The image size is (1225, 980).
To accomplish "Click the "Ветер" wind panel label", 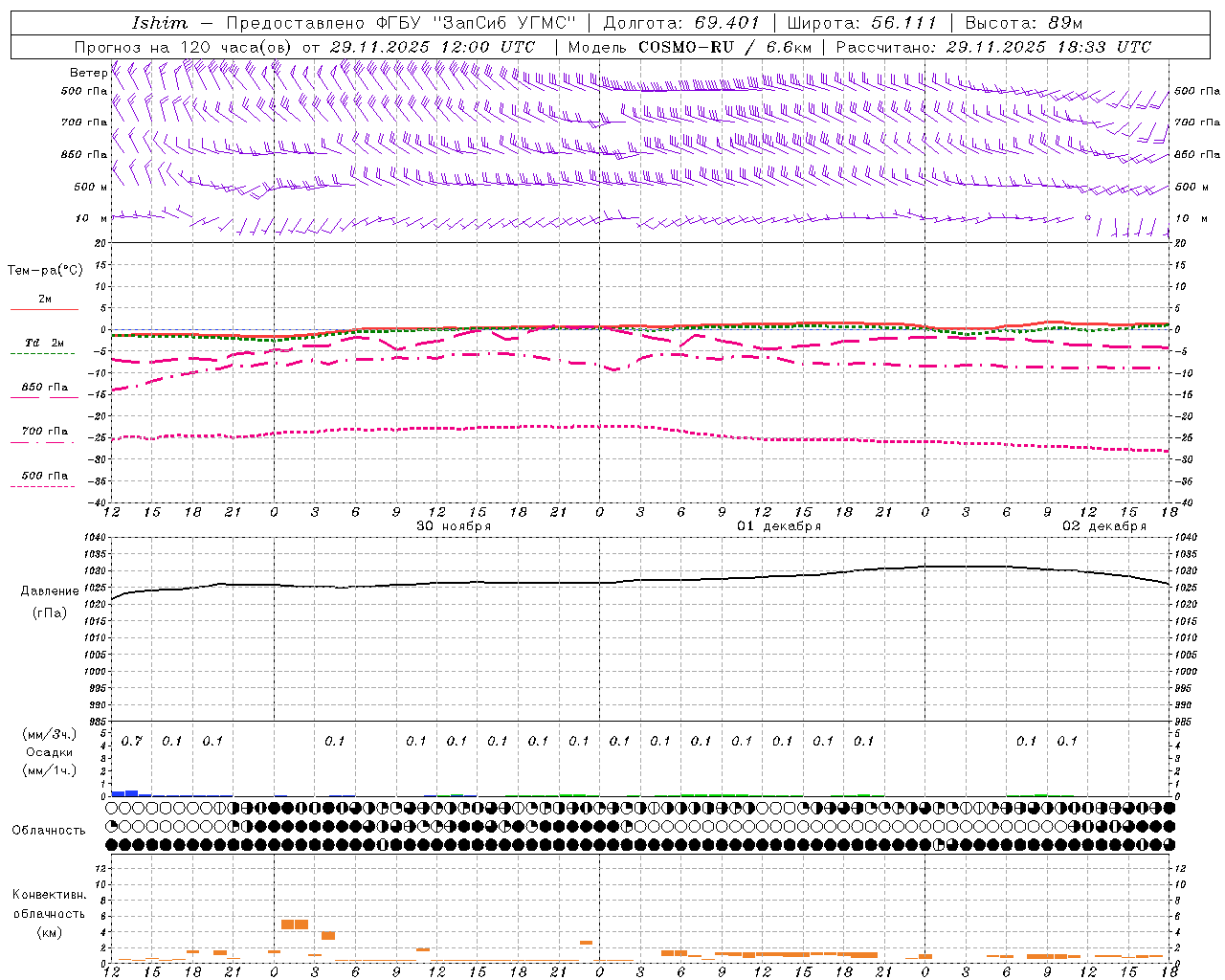I will 88,73.
